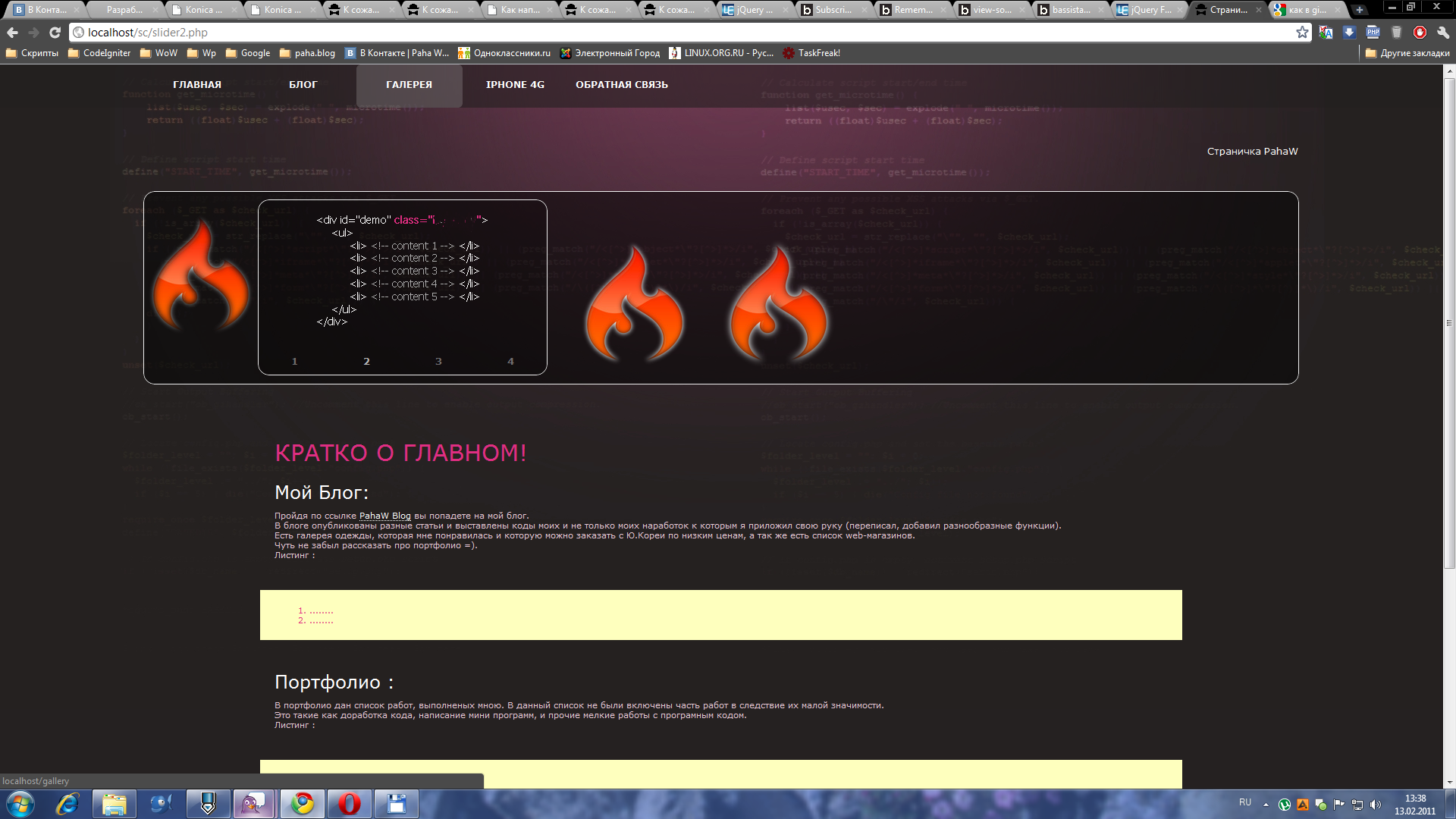The width and height of the screenshot is (1456, 819).
Task: Open the paha.blog bookmark folder
Action: tap(307, 53)
